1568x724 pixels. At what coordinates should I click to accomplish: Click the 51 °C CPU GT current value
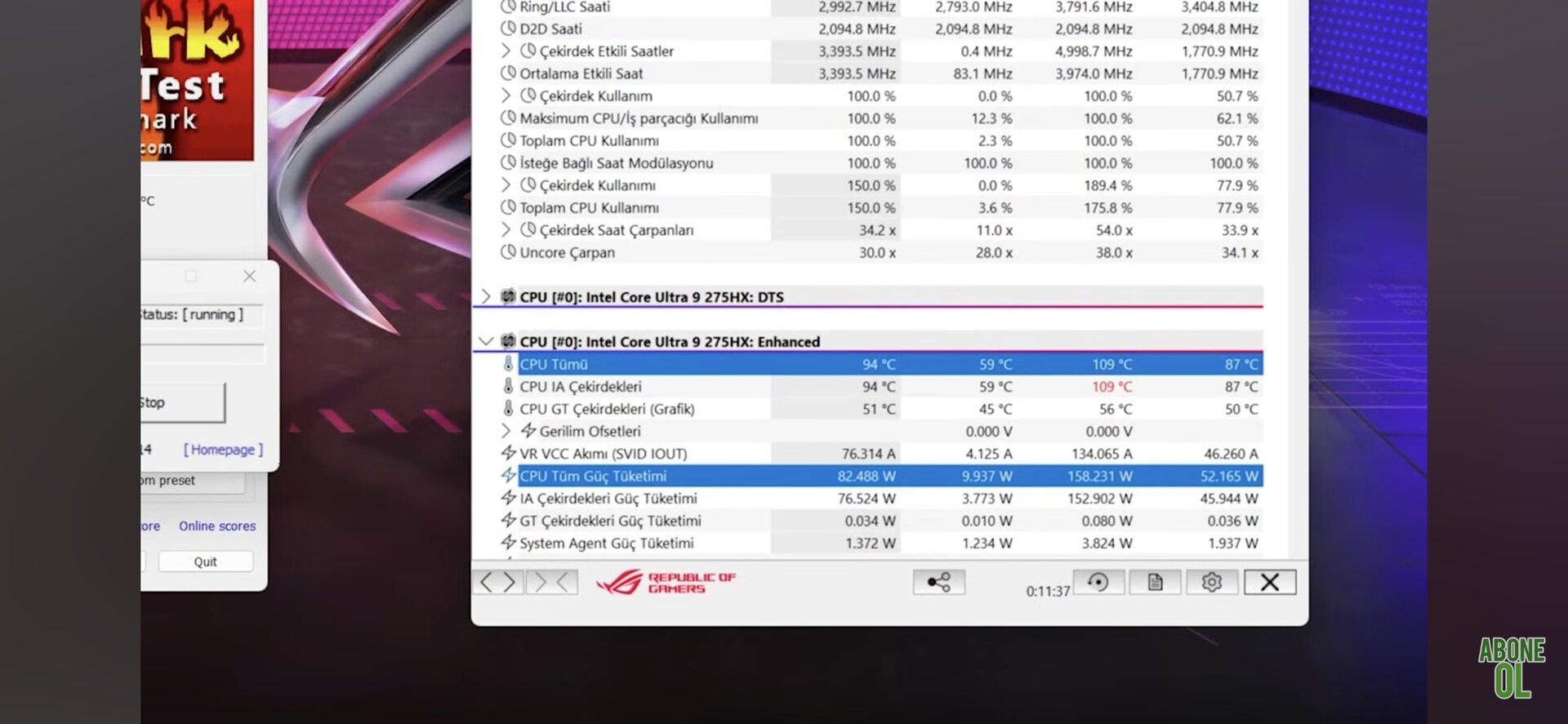click(879, 408)
